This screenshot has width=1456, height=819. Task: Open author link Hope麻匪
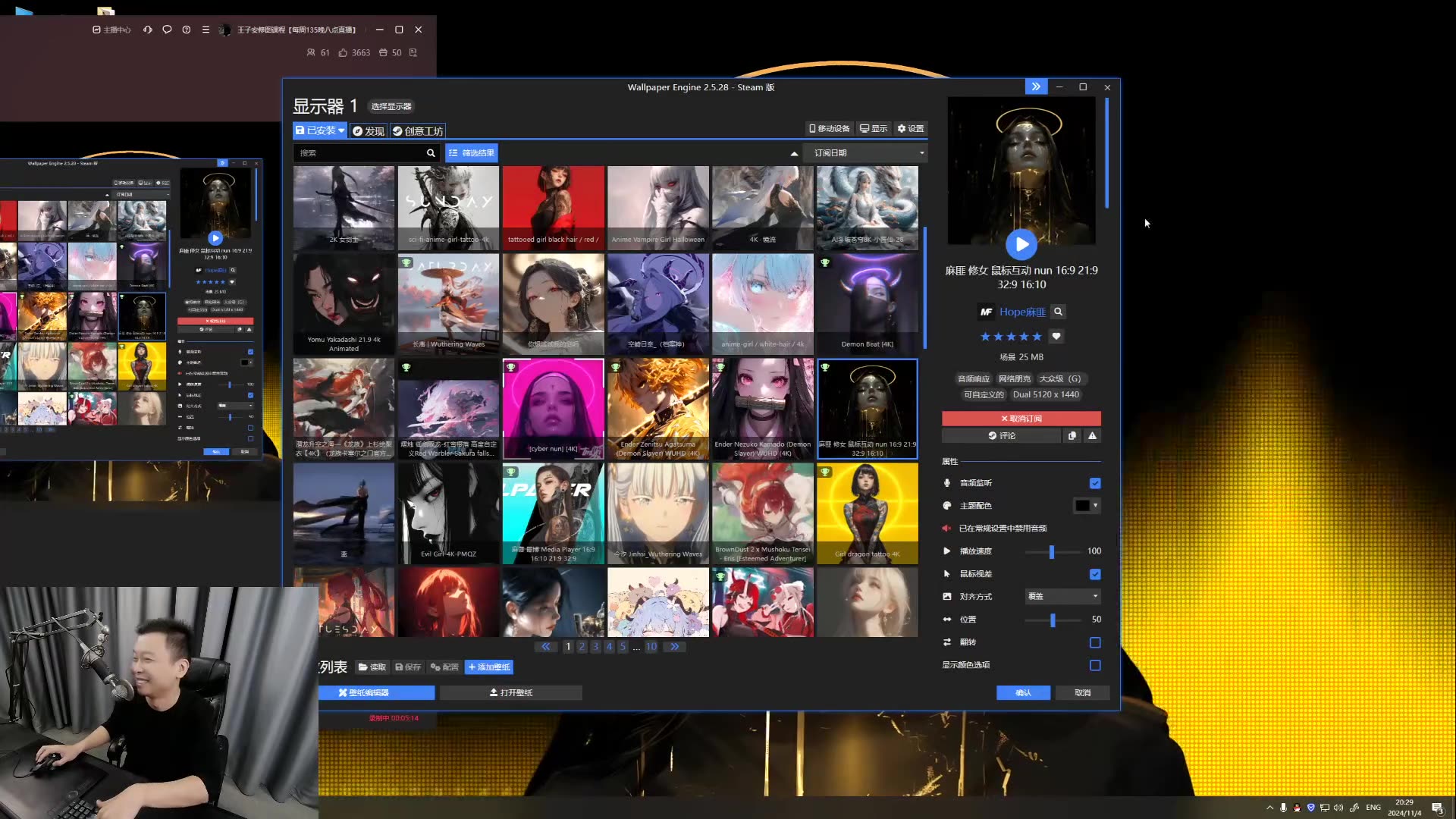coord(1022,312)
